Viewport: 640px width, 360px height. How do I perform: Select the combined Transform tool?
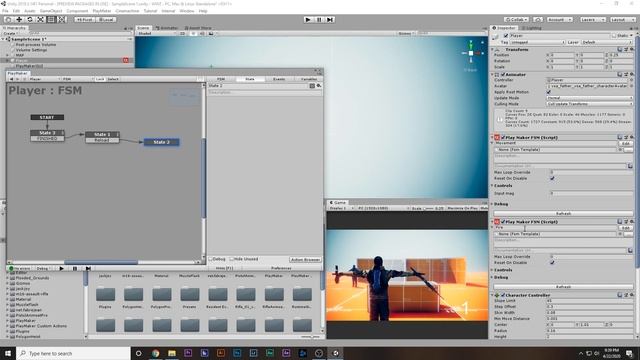tap(61, 20)
